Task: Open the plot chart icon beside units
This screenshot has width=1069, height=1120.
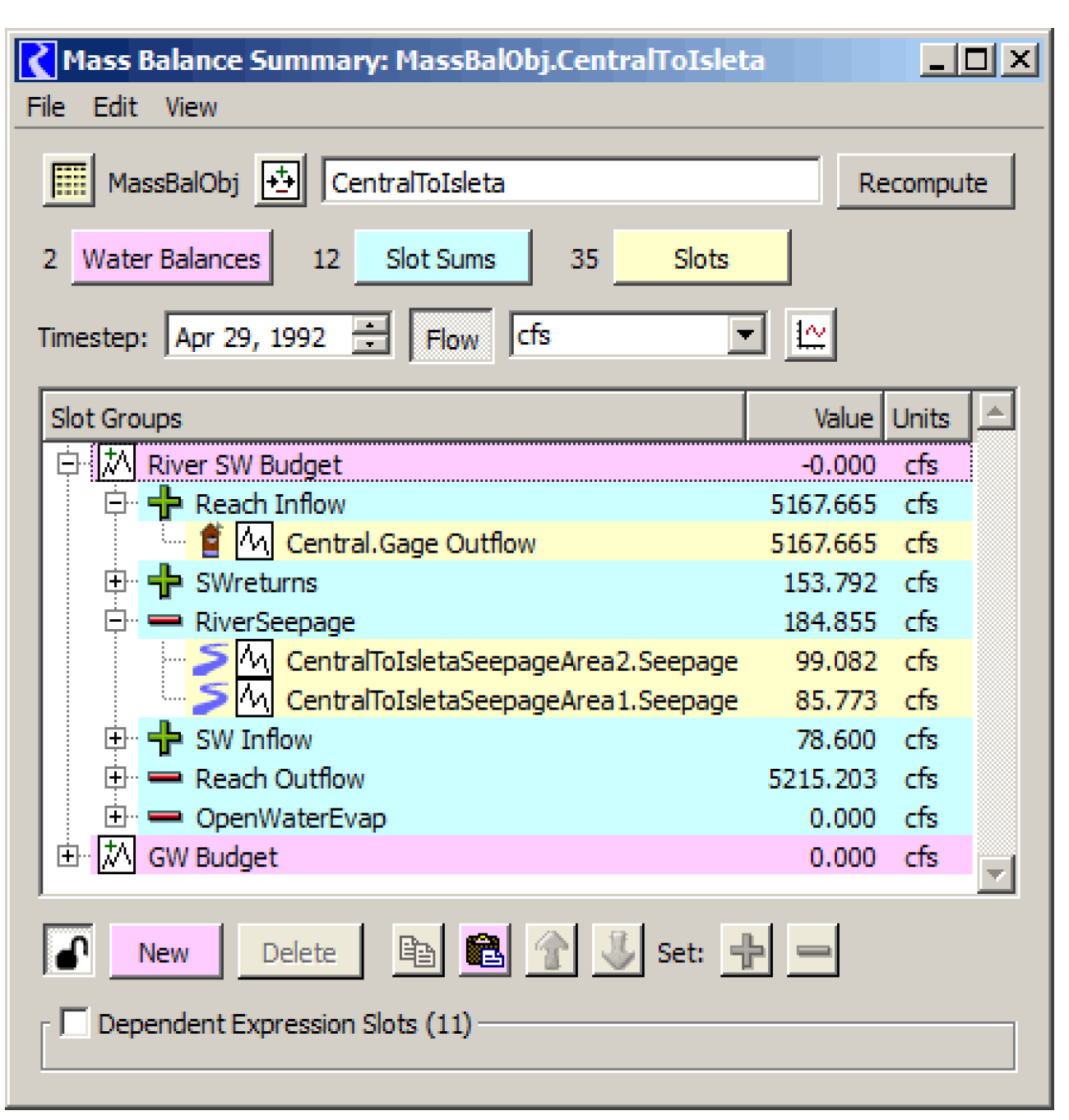Action: (x=811, y=336)
